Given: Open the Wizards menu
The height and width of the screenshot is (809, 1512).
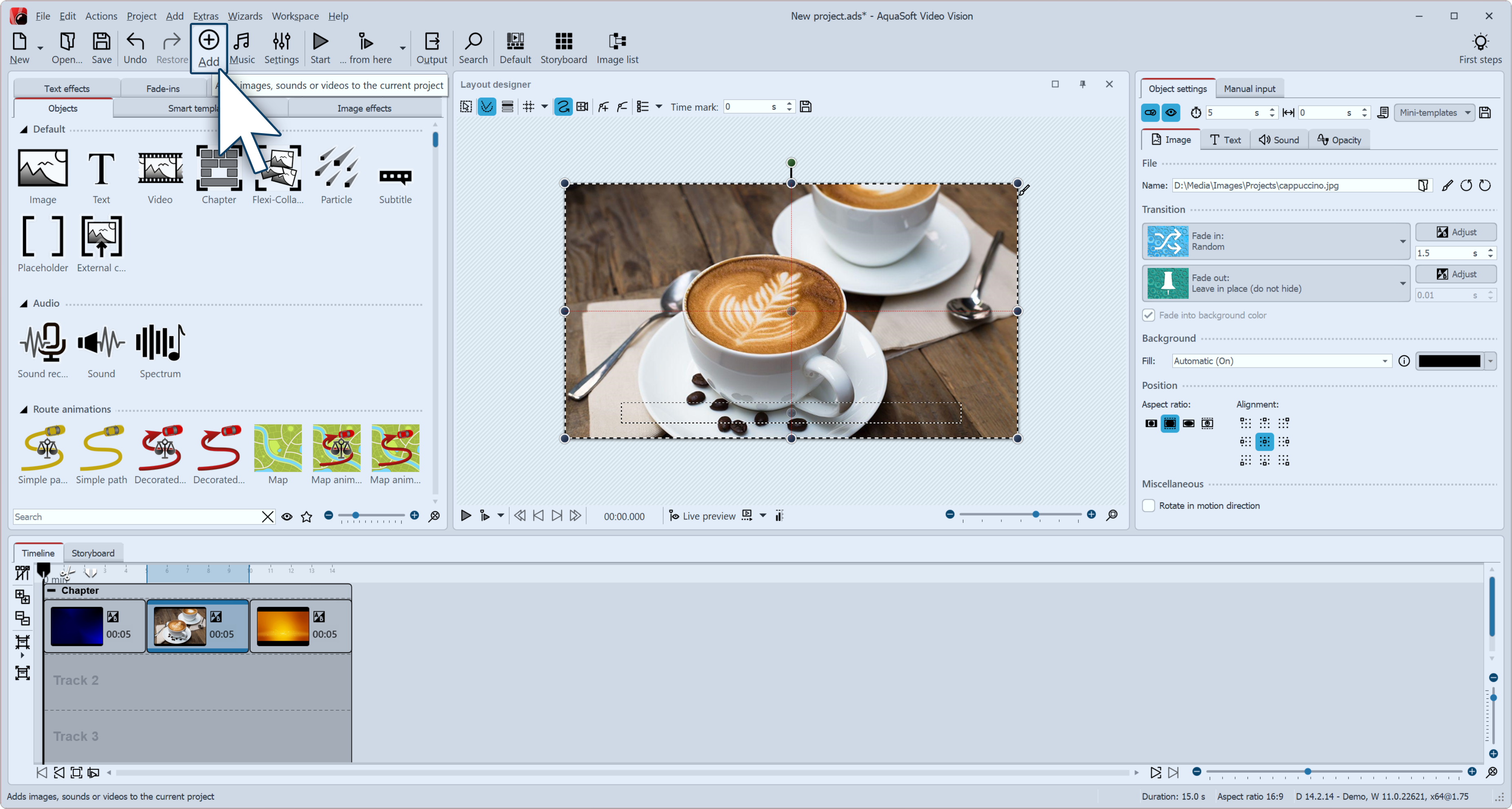Looking at the screenshot, I should (x=245, y=16).
